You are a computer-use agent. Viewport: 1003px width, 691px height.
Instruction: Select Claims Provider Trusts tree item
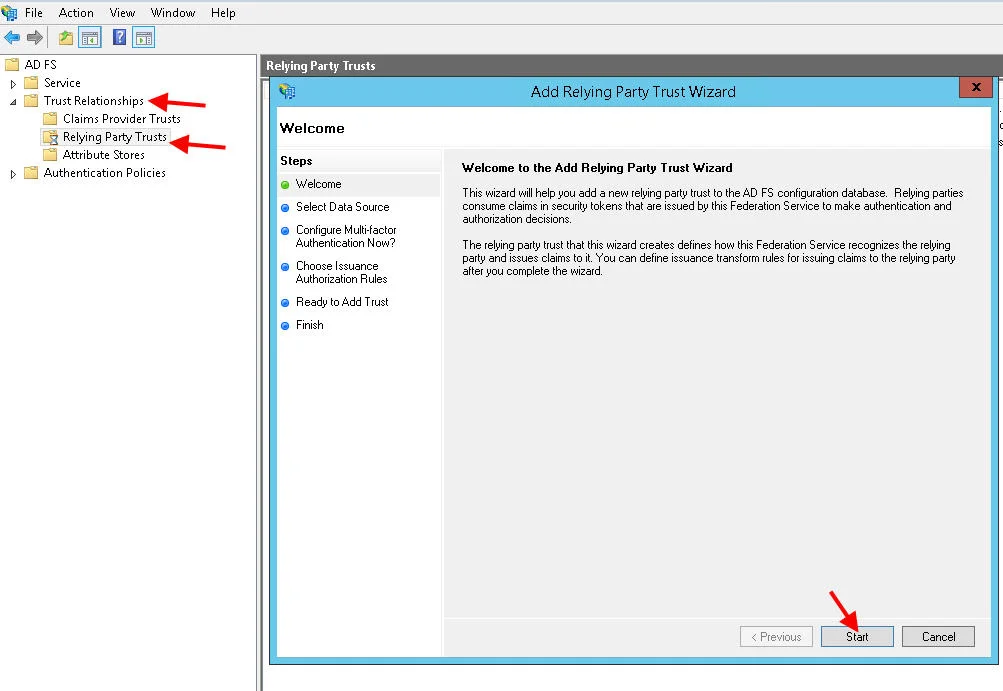pyautogui.click(x=122, y=118)
